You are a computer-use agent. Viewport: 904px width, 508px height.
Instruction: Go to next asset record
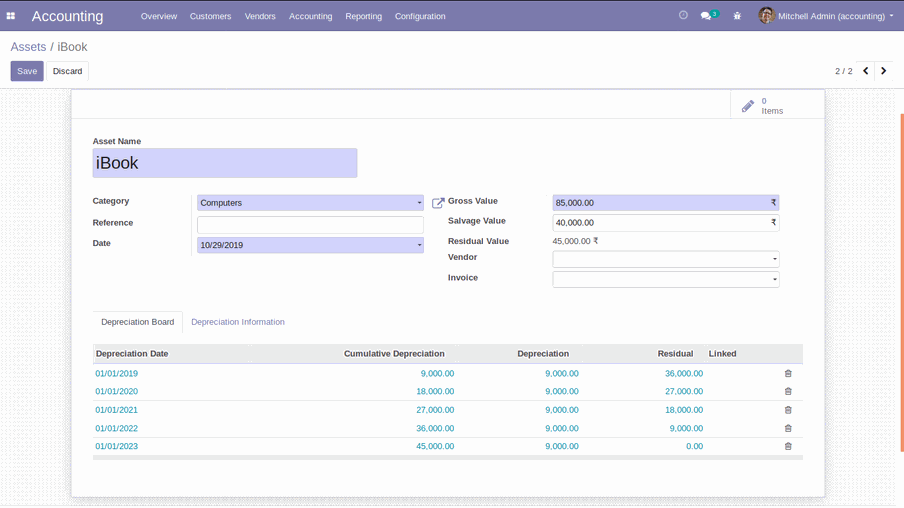[884, 71]
